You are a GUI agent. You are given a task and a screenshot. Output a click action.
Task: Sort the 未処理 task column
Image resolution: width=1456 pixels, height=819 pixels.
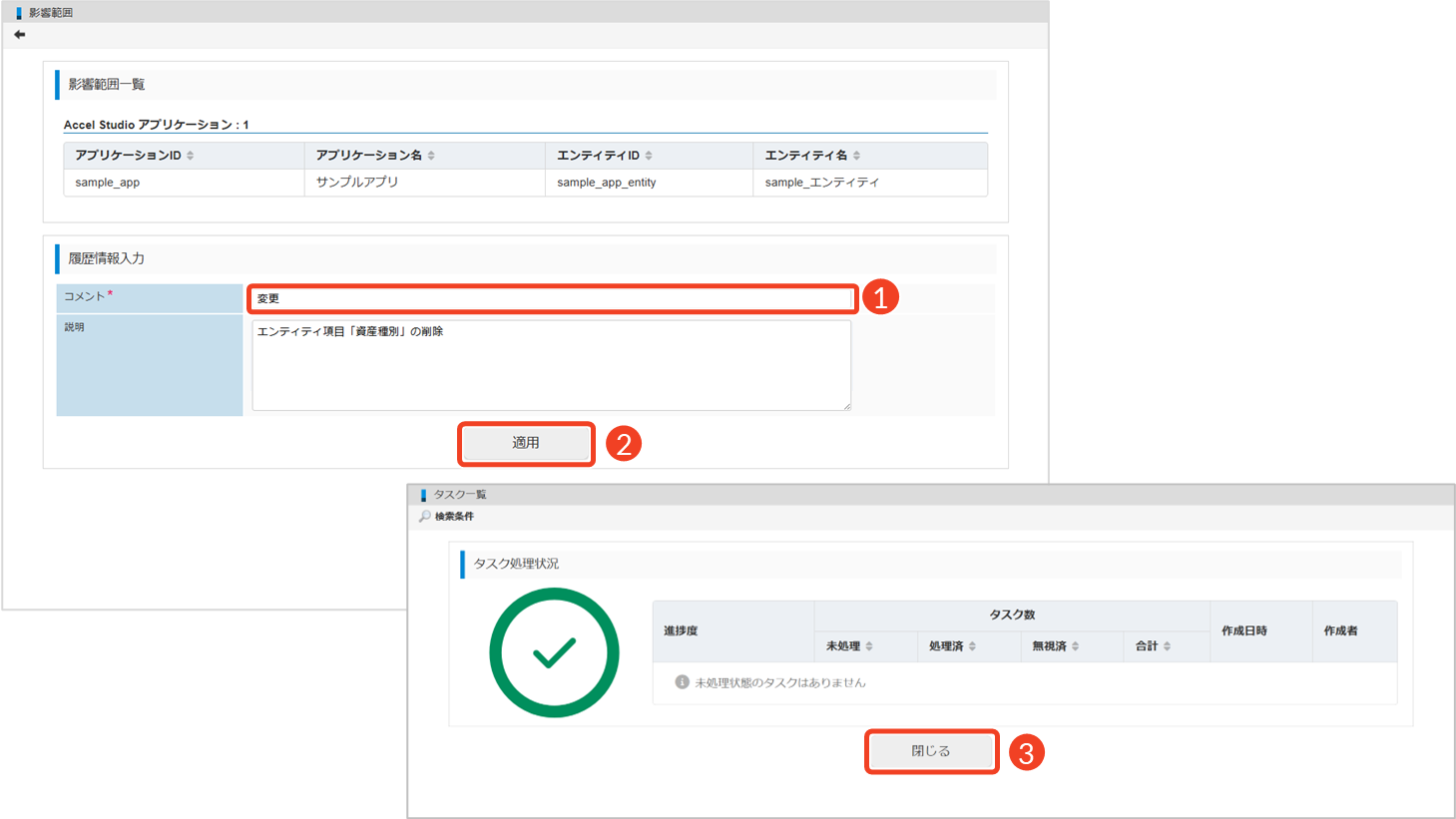click(x=869, y=646)
